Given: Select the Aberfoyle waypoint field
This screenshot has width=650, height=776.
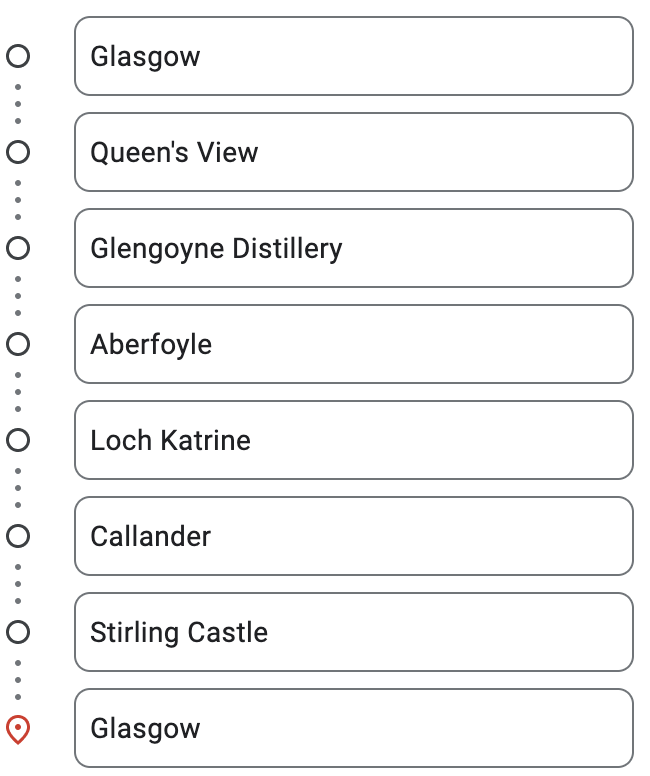Looking at the screenshot, I should pyautogui.click(x=354, y=344).
